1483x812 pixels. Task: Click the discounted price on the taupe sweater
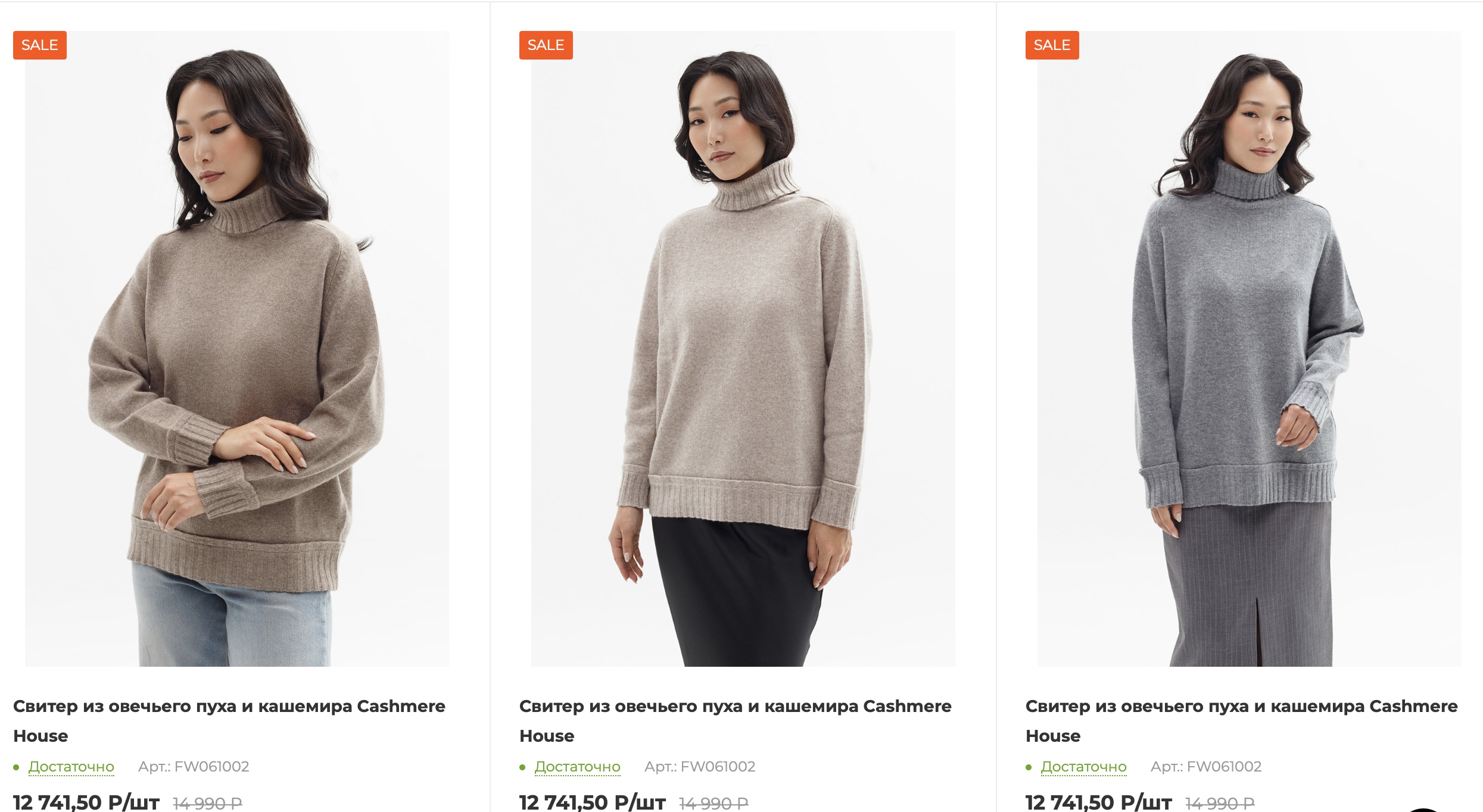point(86,802)
